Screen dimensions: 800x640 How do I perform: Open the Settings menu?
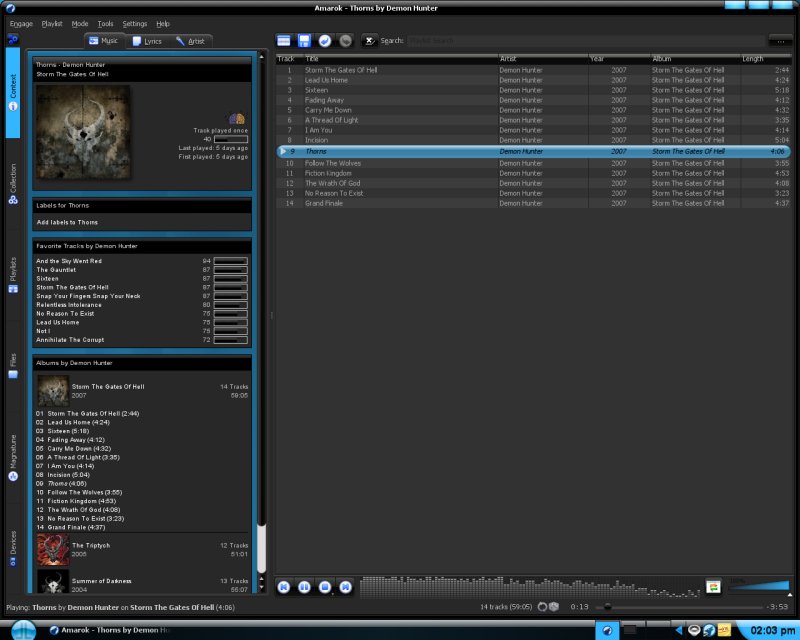(135, 23)
